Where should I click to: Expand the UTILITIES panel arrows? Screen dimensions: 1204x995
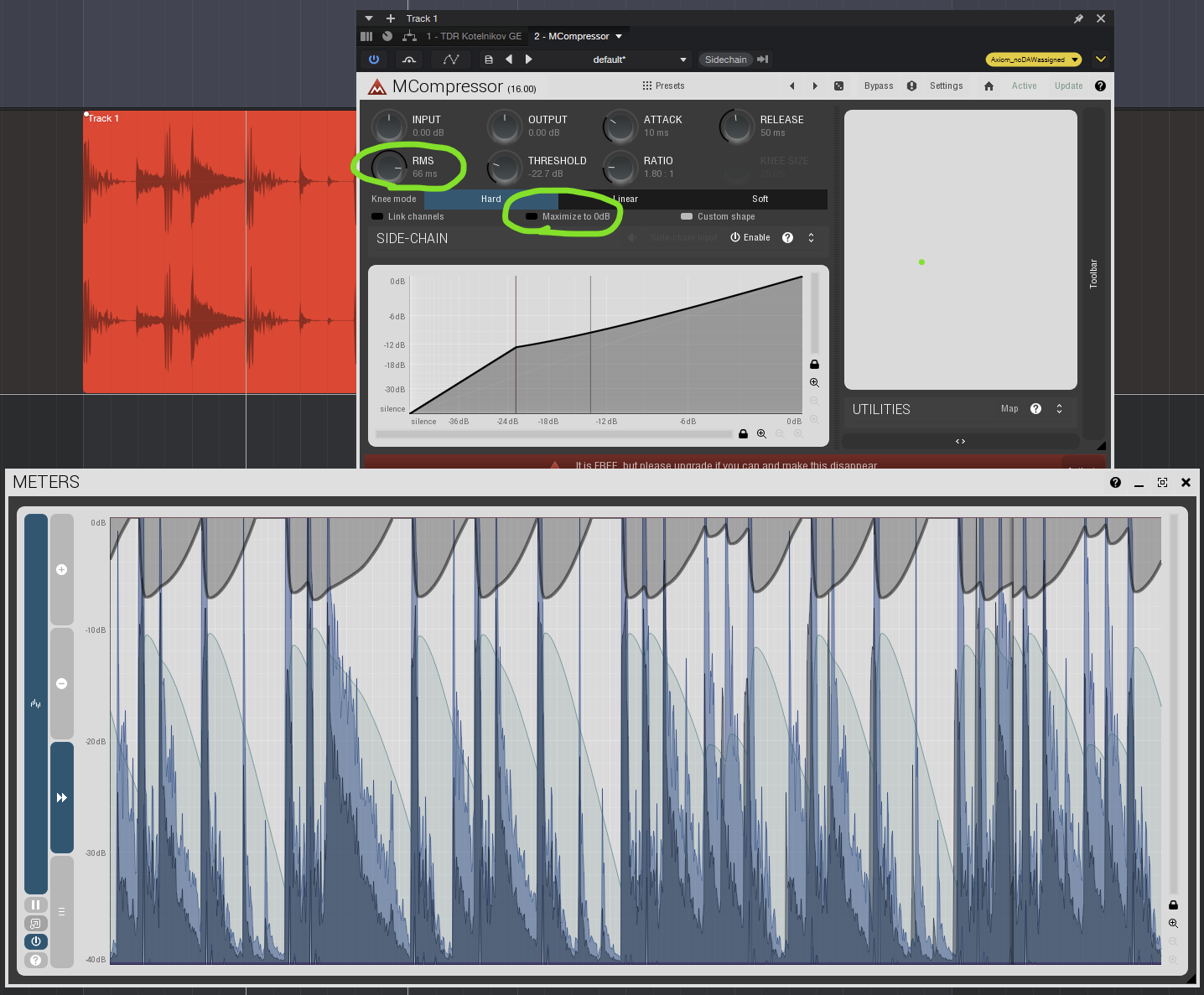(x=1059, y=408)
